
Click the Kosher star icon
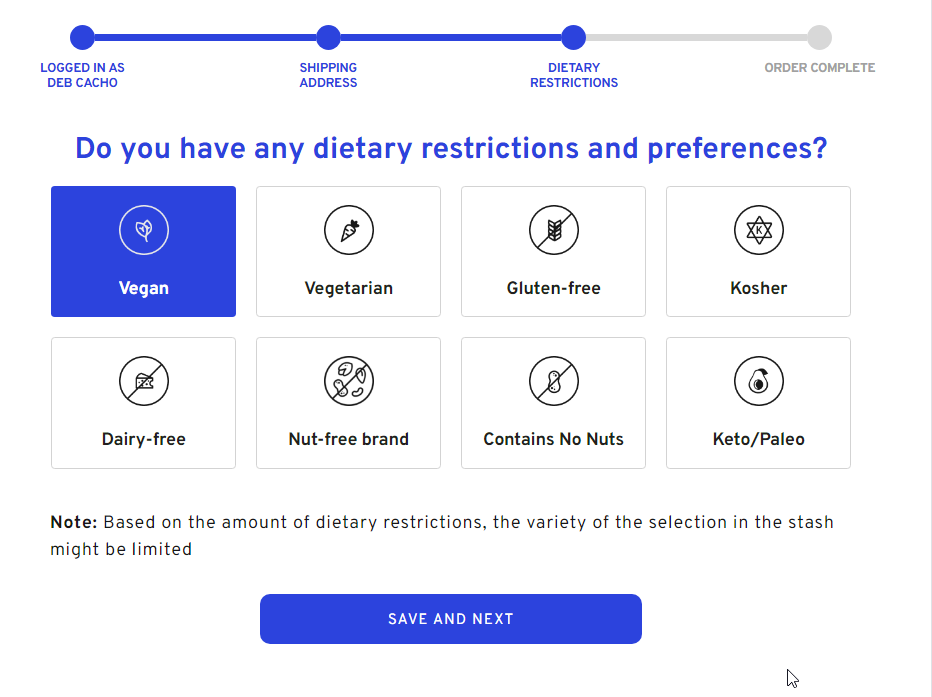coord(759,231)
